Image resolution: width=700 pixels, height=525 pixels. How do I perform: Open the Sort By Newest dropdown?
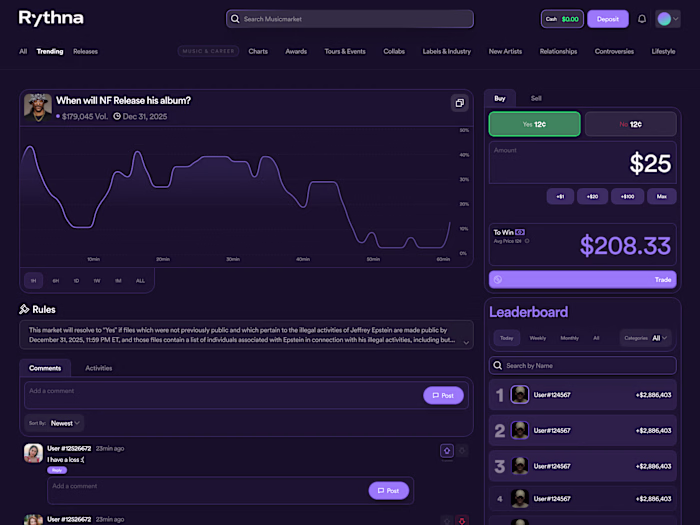coord(54,423)
